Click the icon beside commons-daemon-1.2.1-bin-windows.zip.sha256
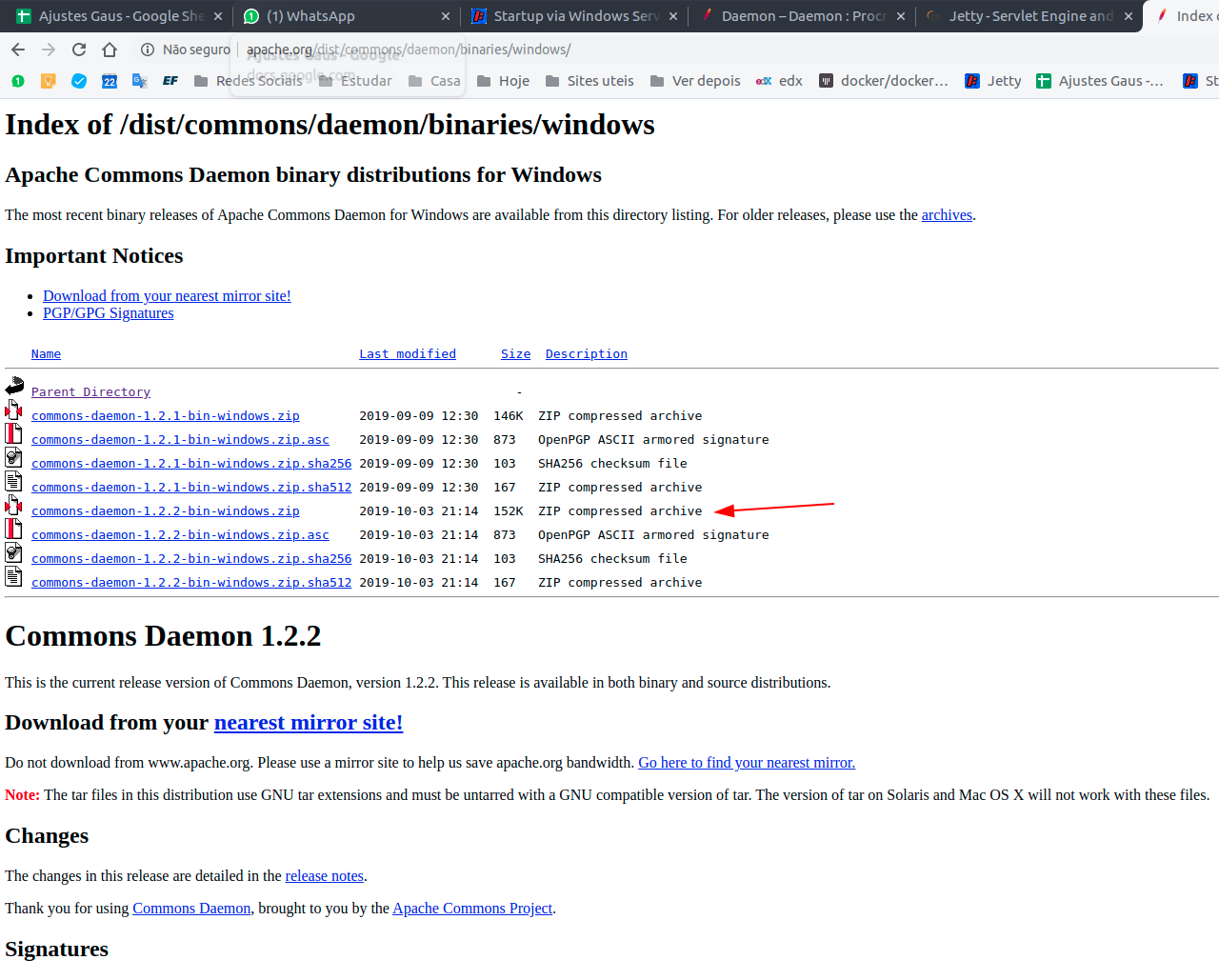Screen dimensions: 1219x980 pos(14,458)
